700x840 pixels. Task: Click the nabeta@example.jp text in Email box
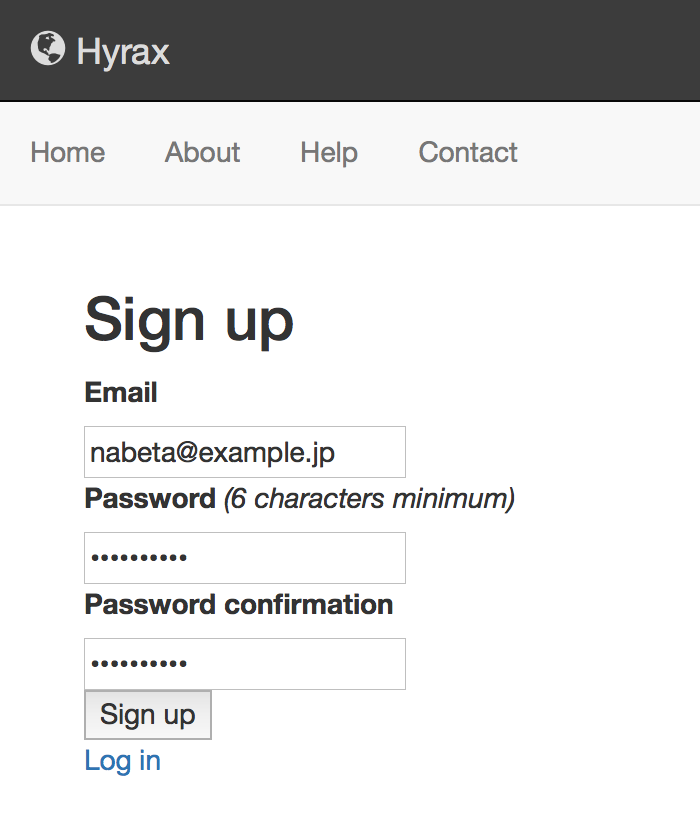coord(213,453)
